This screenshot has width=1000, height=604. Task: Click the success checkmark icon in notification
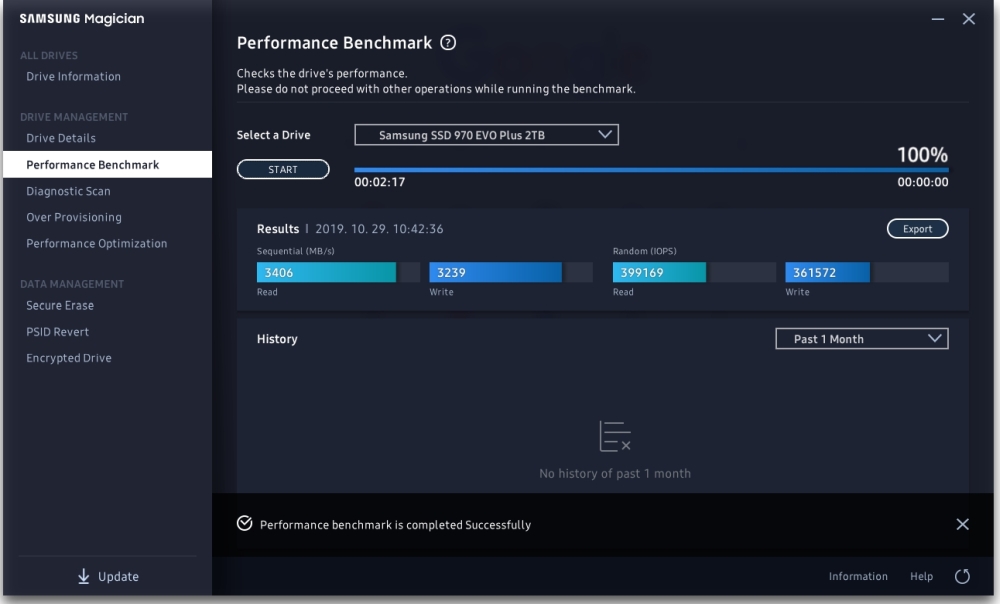tap(244, 524)
